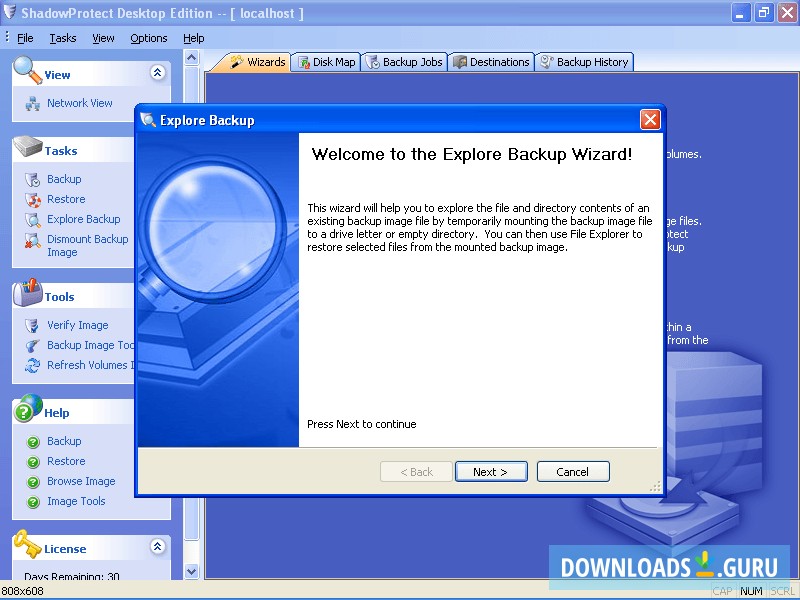Image resolution: width=800 pixels, height=600 pixels.
Task: Click the Explore Backup dialog title icon
Action: click(148, 120)
